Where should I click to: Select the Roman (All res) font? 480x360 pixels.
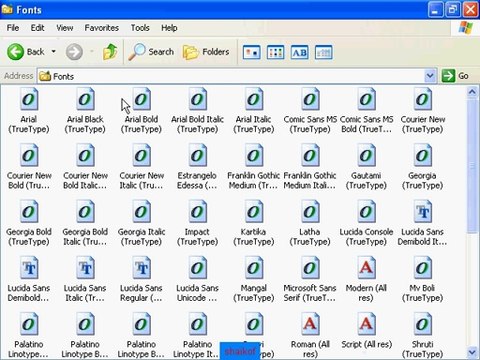[x=310, y=324]
